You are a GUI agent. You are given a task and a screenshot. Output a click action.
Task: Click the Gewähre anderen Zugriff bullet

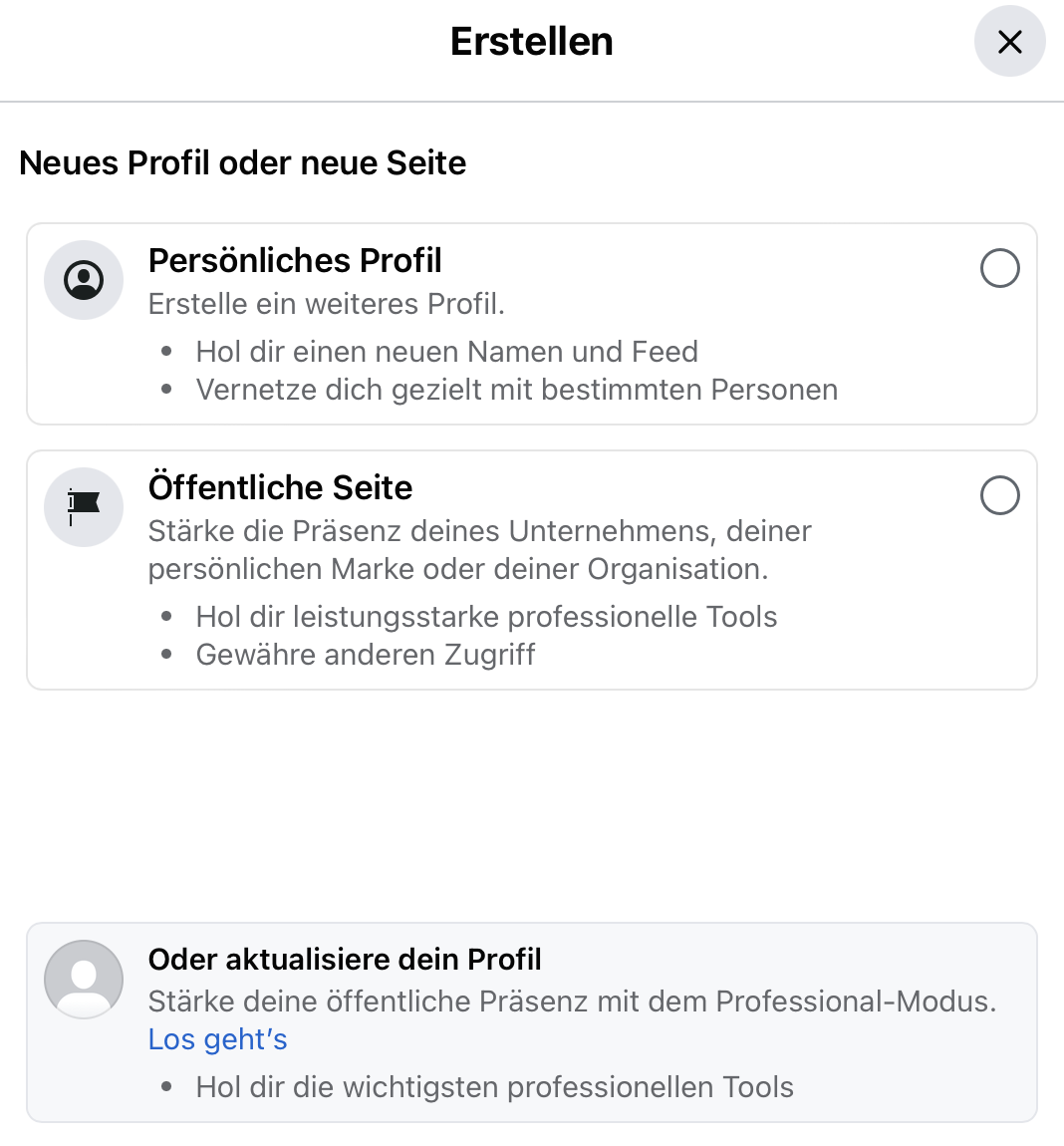[366, 655]
